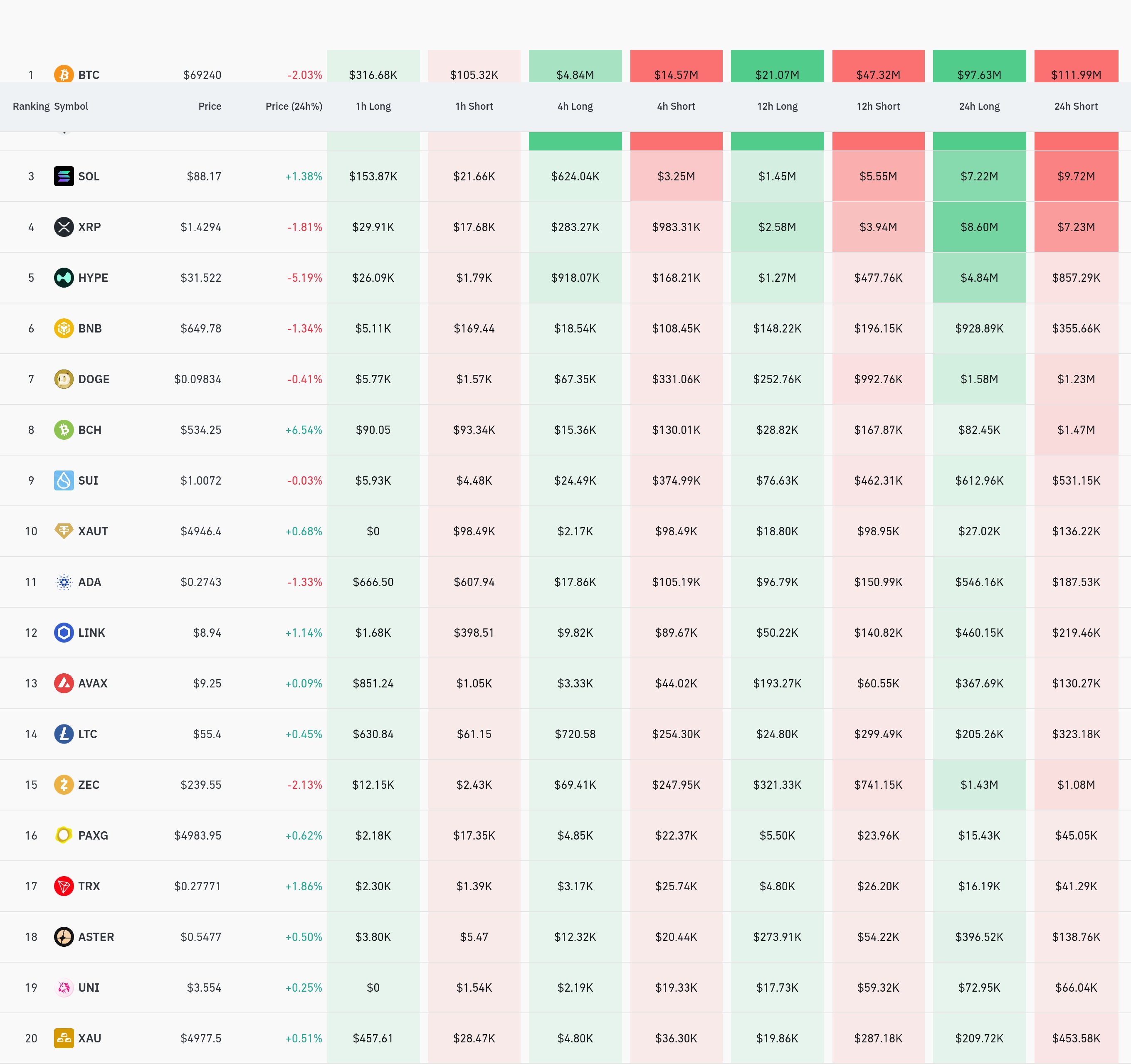Image resolution: width=1131 pixels, height=1064 pixels.
Task: Click the Uniswap UNI unicorn icon
Action: click(64, 988)
